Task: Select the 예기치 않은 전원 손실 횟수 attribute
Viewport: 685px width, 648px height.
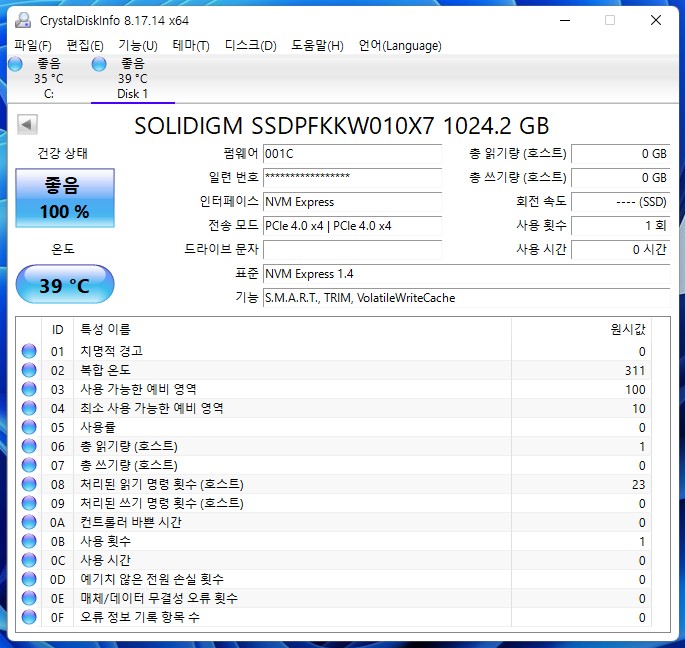Action: coord(152,579)
